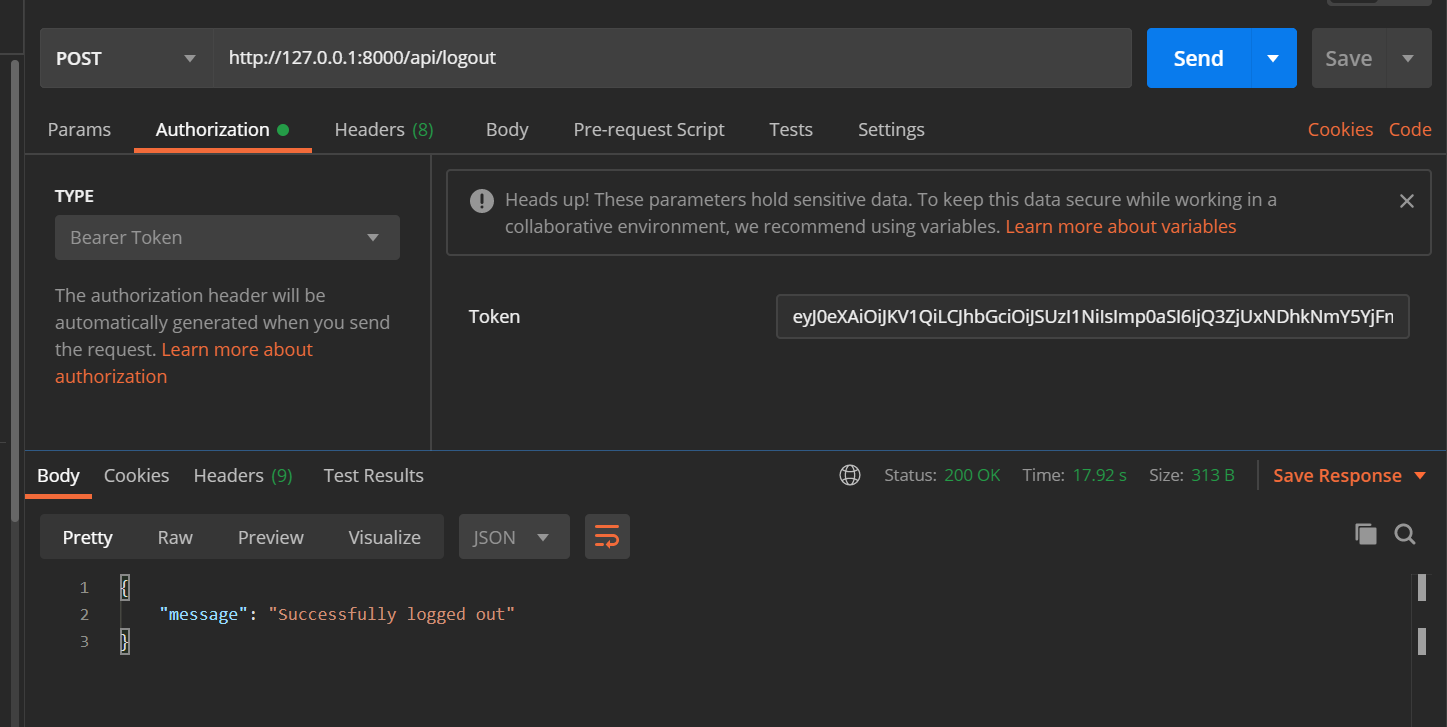Image resolution: width=1447 pixels, height=727 pixels.
Task: Open the request method dropdown showing POST
Action: point(125,58)
